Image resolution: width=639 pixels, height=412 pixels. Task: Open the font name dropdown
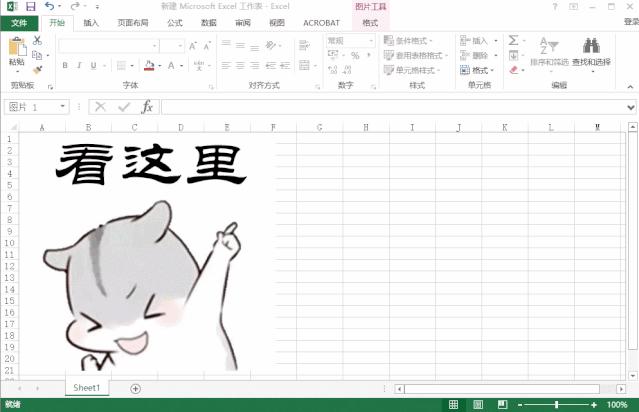(154, 46)
